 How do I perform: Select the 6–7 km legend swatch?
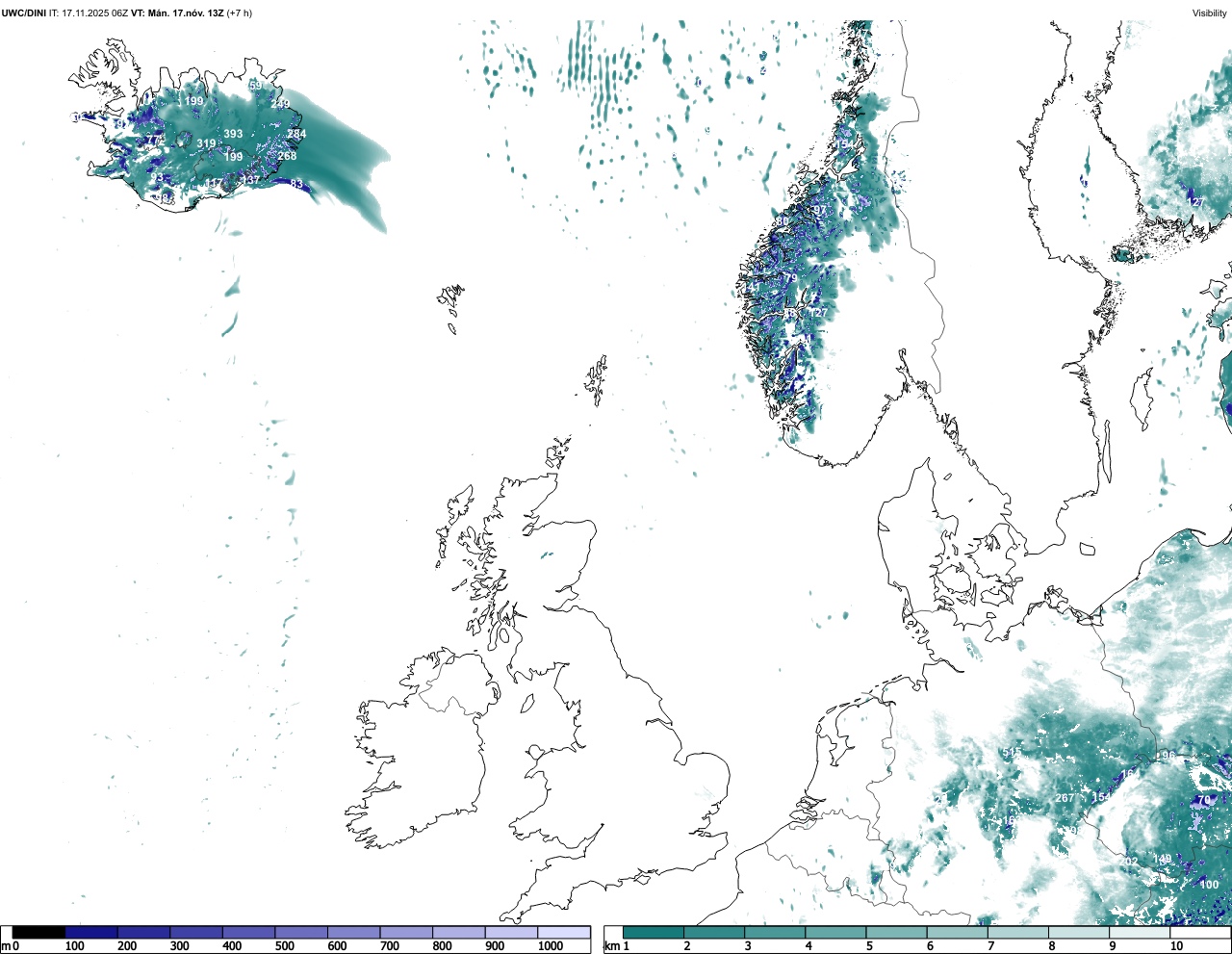[x=958, y=933]
